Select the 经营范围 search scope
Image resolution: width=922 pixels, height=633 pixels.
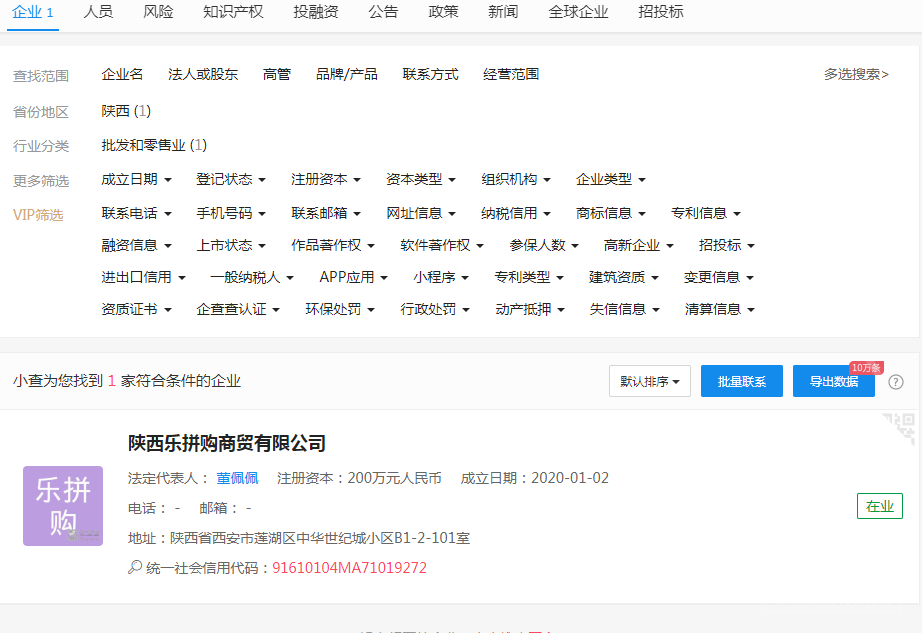511,74
